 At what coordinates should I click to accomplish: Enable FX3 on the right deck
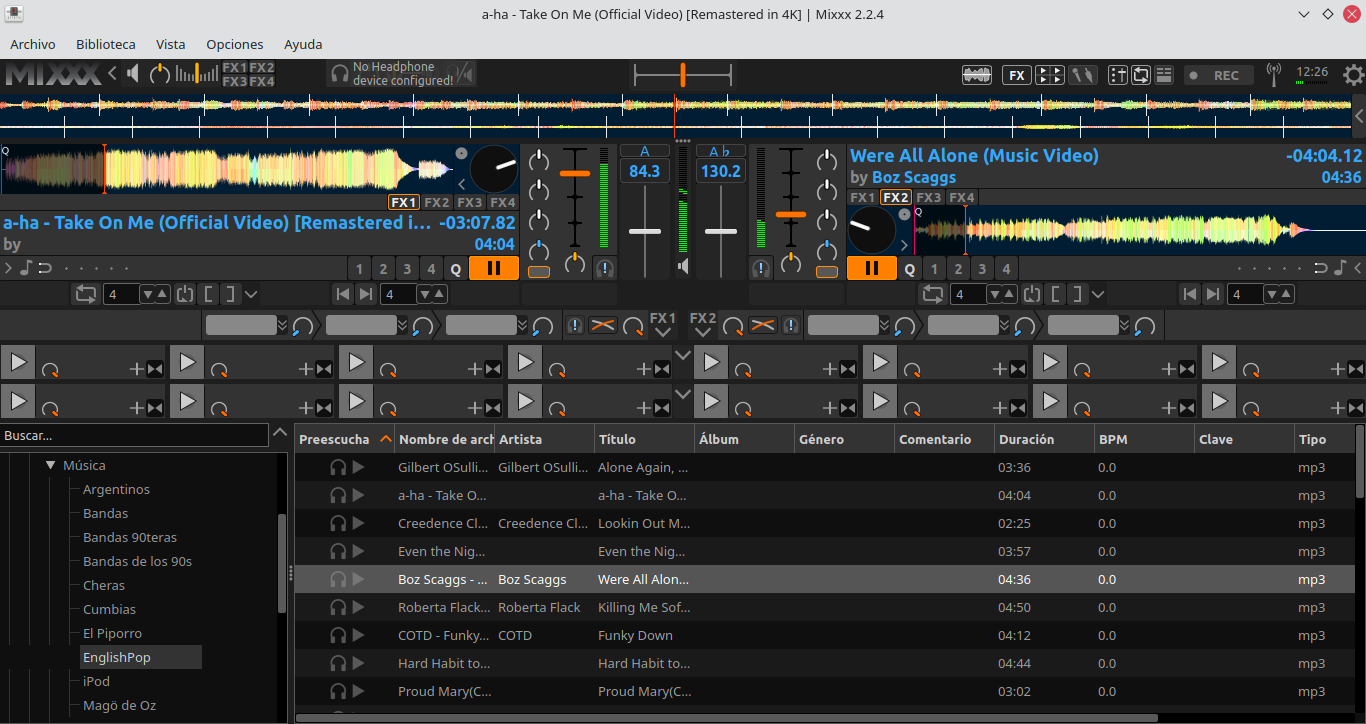coord(929,197)
